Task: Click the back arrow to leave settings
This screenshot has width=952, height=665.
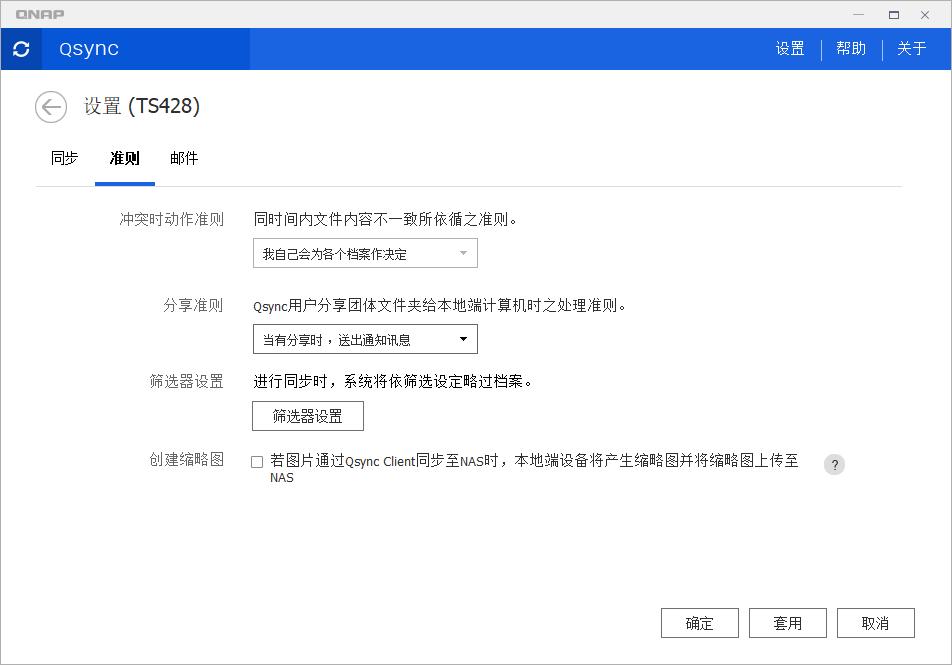Action: [x=50, y=106]
